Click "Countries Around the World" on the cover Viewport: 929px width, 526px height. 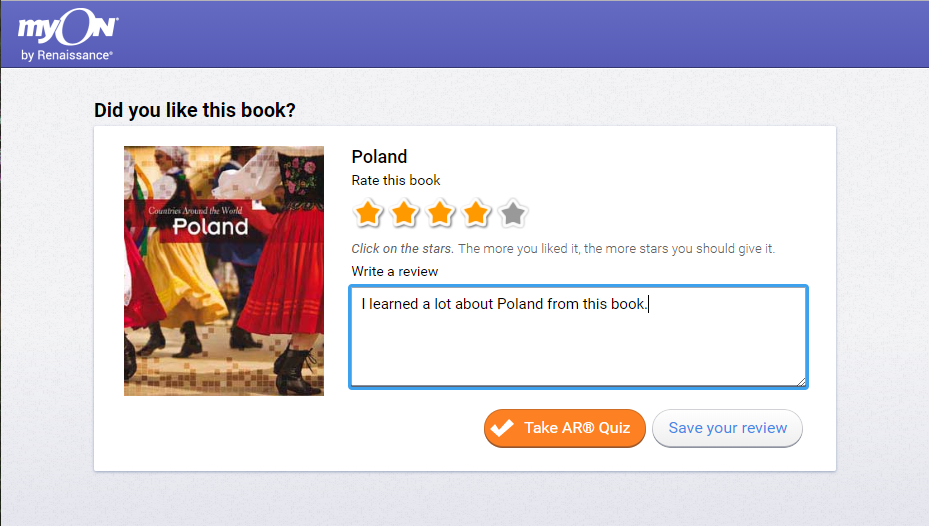(x=198, y=210)
